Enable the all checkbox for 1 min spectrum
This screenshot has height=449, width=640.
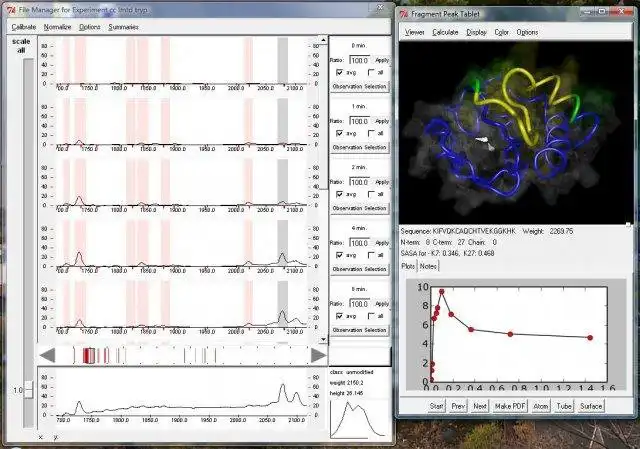coord(371,133)
